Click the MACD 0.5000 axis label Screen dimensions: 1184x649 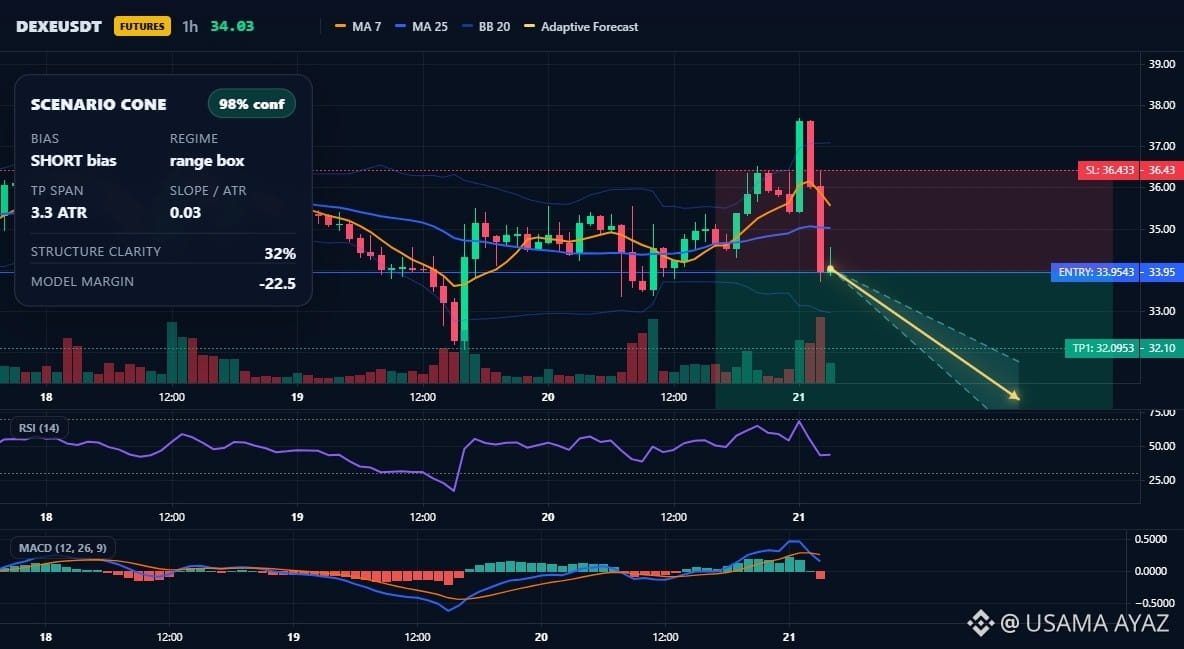1151,539
